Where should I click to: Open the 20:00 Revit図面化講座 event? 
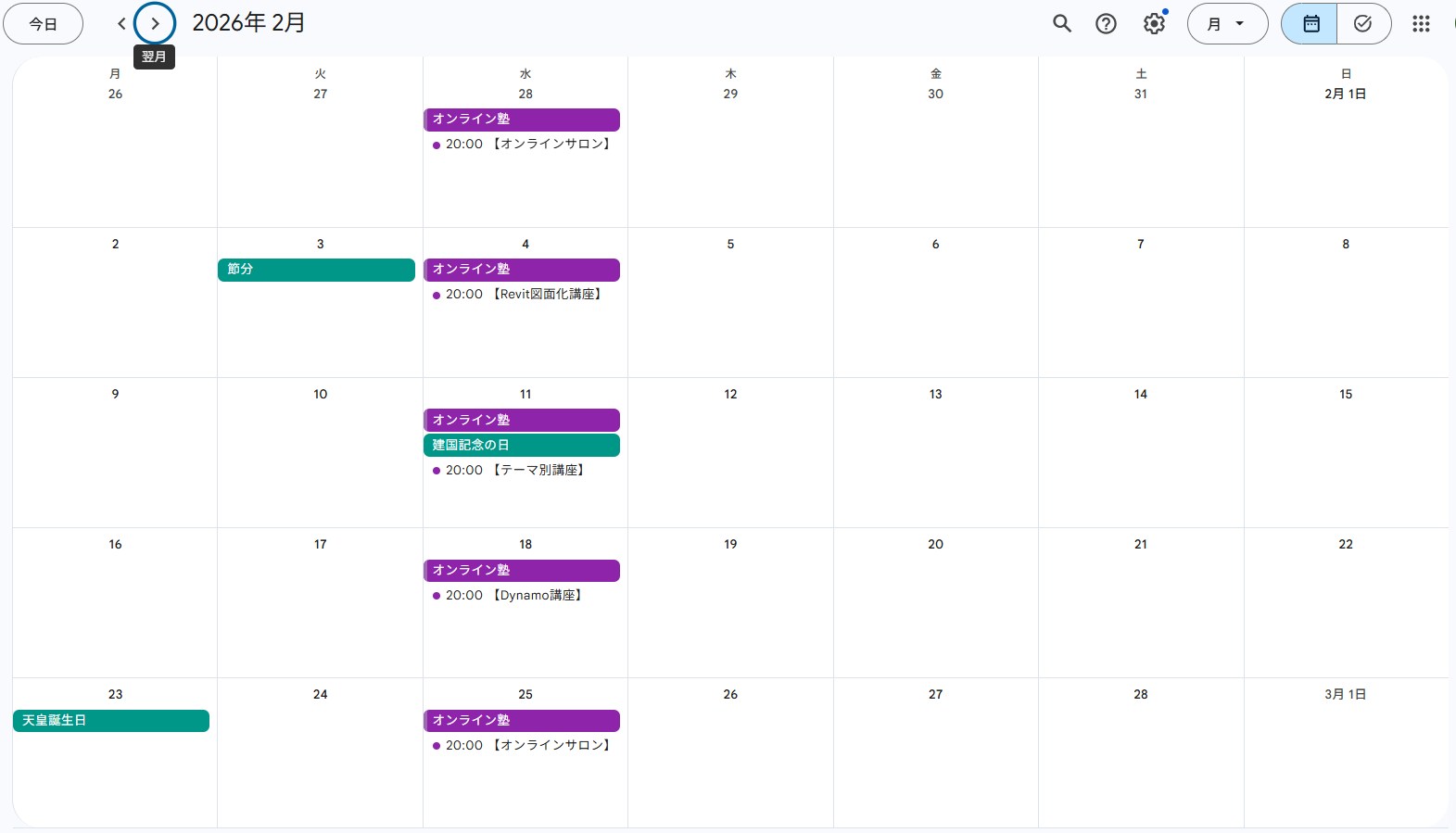click(523, 295)
